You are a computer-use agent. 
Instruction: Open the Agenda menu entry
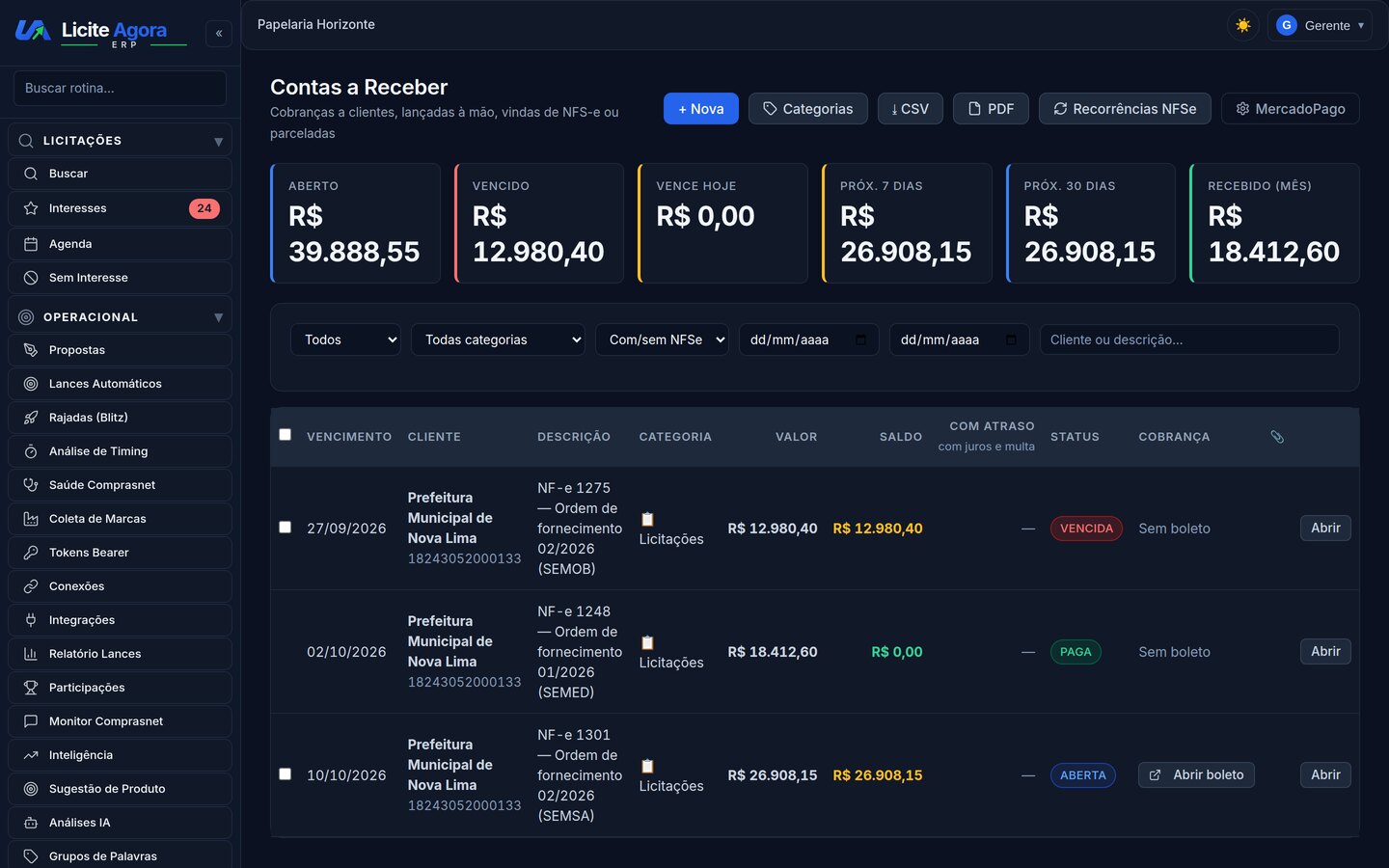[x=120, y=244]
